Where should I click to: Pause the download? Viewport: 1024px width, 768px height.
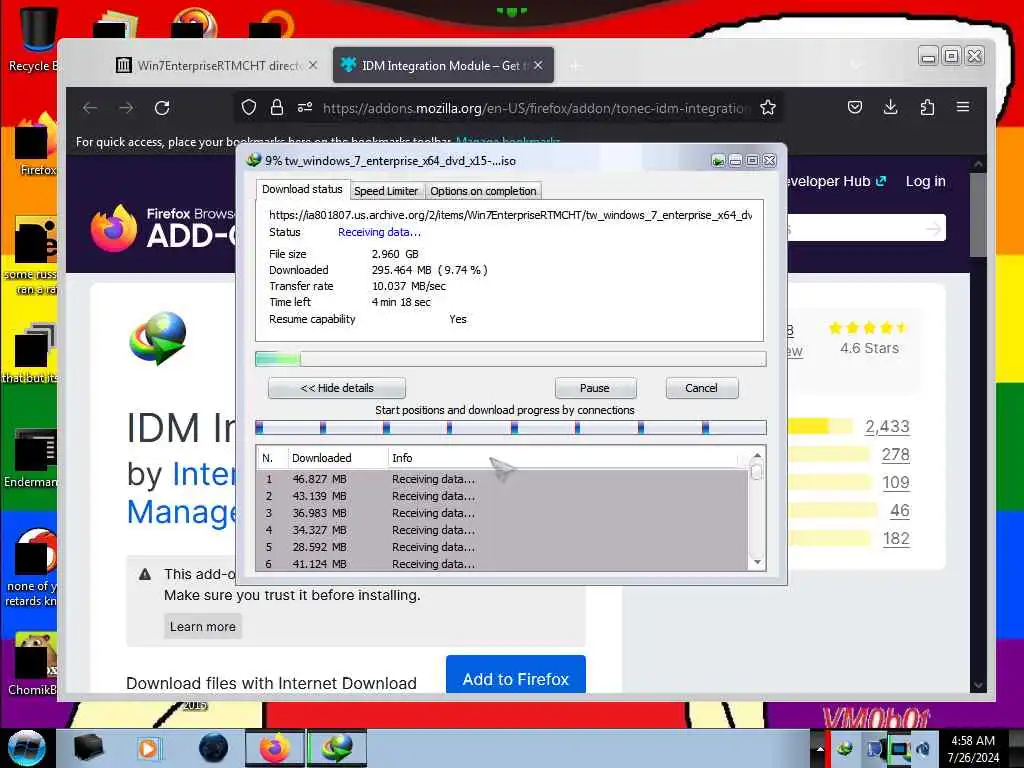(x=595, y=388)
